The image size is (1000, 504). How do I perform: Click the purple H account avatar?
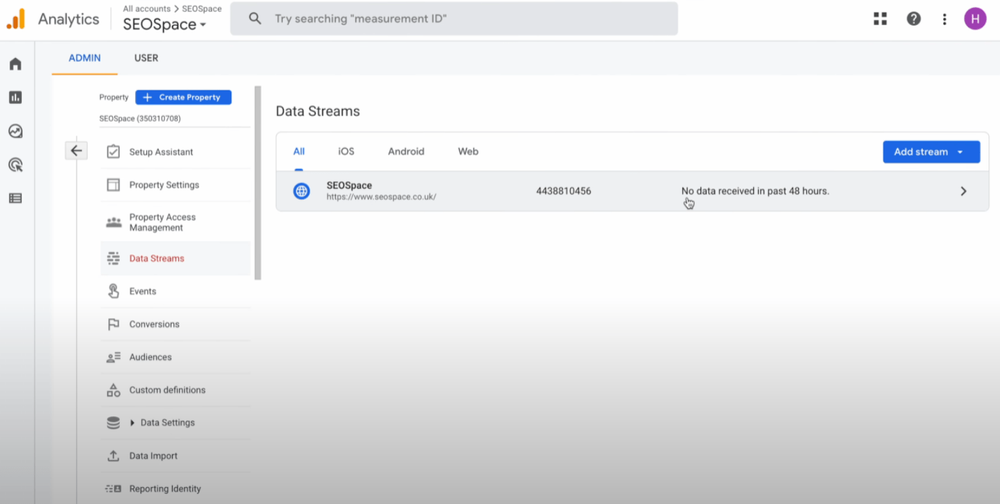[x=975, y=19]
